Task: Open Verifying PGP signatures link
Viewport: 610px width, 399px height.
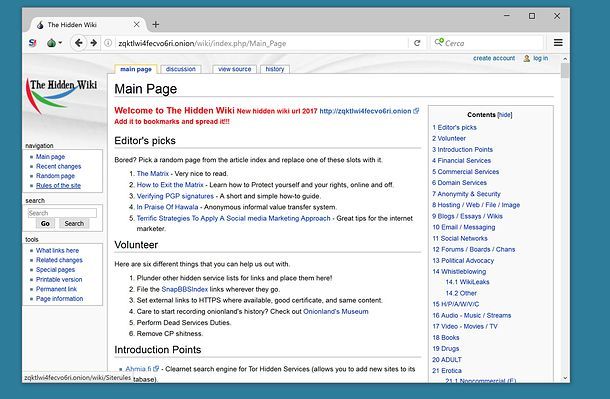Action: tap(175, 196)
